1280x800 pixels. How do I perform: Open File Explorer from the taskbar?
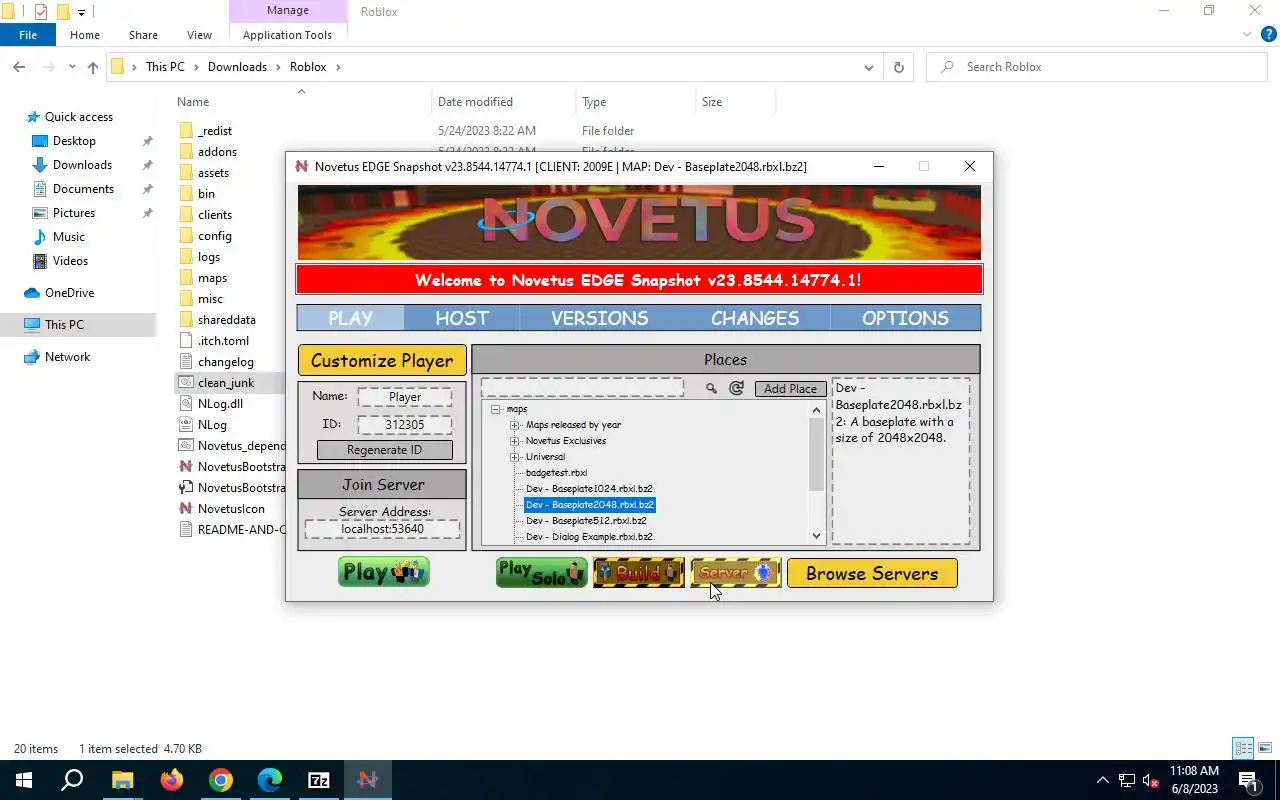(x=122, y=780)
